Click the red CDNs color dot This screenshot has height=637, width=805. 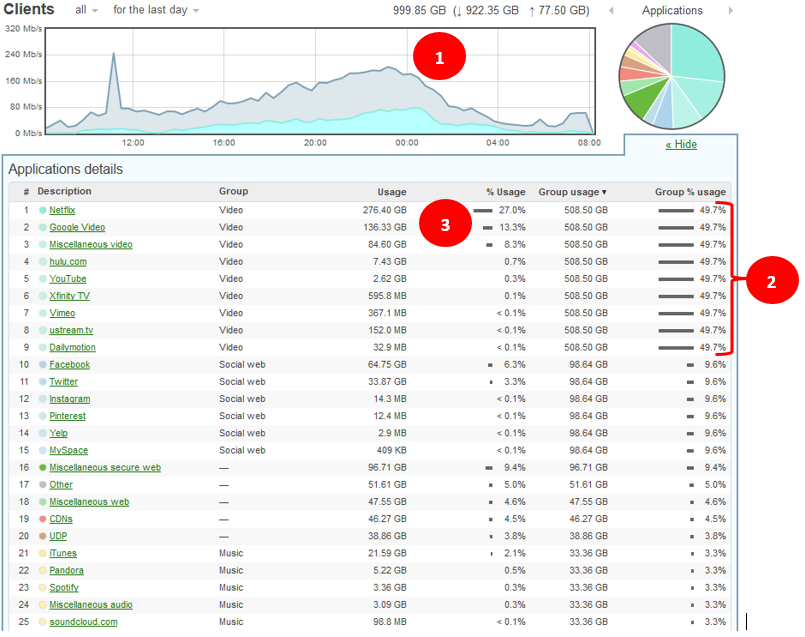(x=43, y=519)
